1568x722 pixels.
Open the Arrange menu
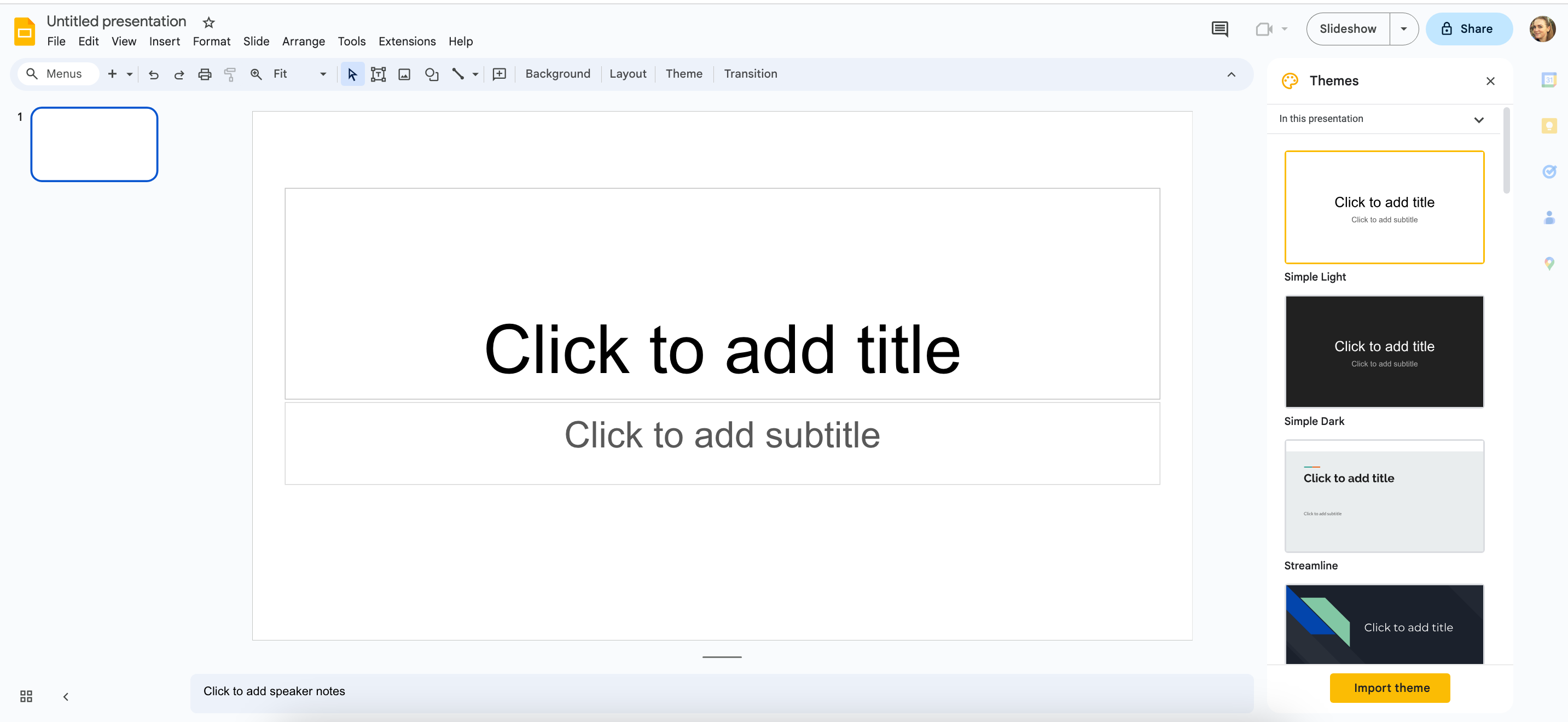click(x=302, y=41)
